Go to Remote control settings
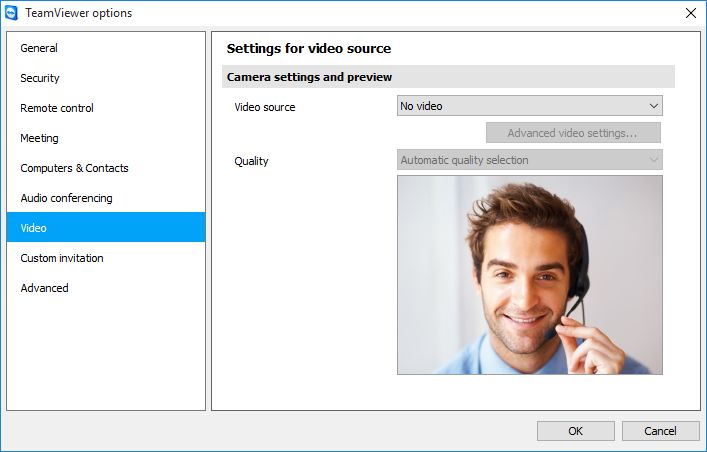 (x=106, y=108)
